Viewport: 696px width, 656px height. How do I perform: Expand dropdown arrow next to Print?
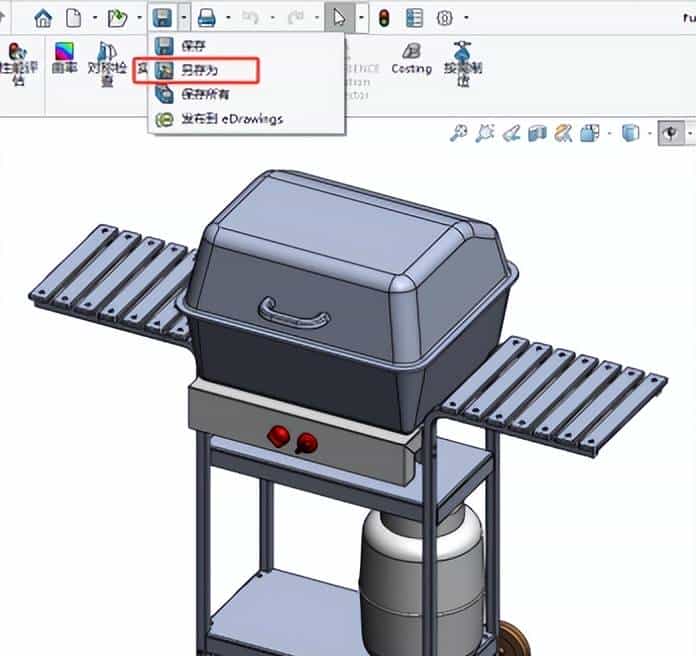[x=228, y=18]
